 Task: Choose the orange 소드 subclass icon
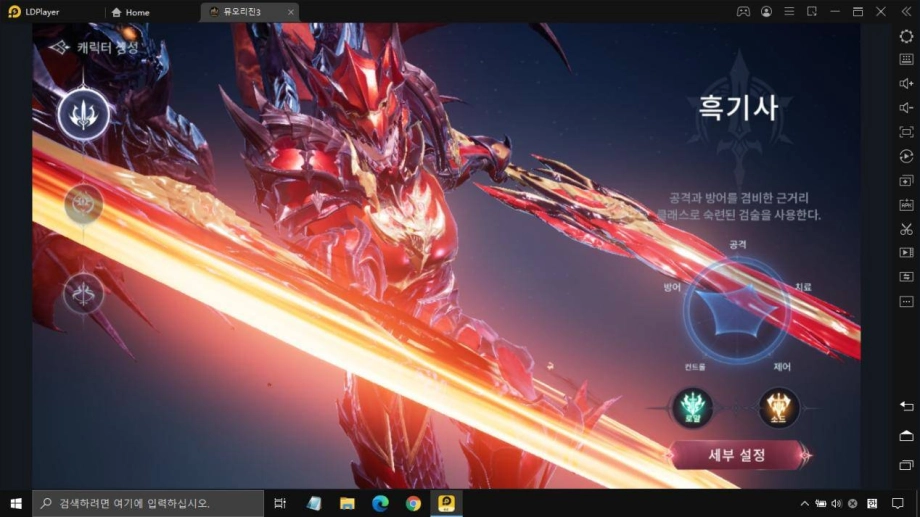click(779, 407)
